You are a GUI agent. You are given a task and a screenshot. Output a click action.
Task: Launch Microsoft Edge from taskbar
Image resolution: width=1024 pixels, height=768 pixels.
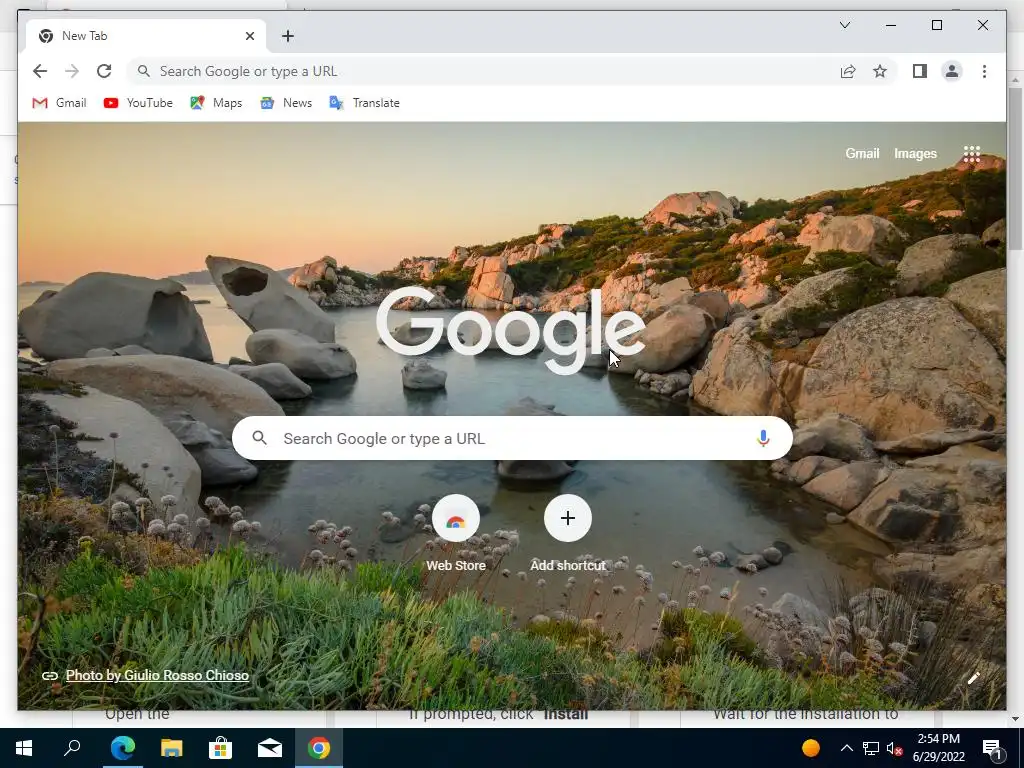click(x=122, y=748)
